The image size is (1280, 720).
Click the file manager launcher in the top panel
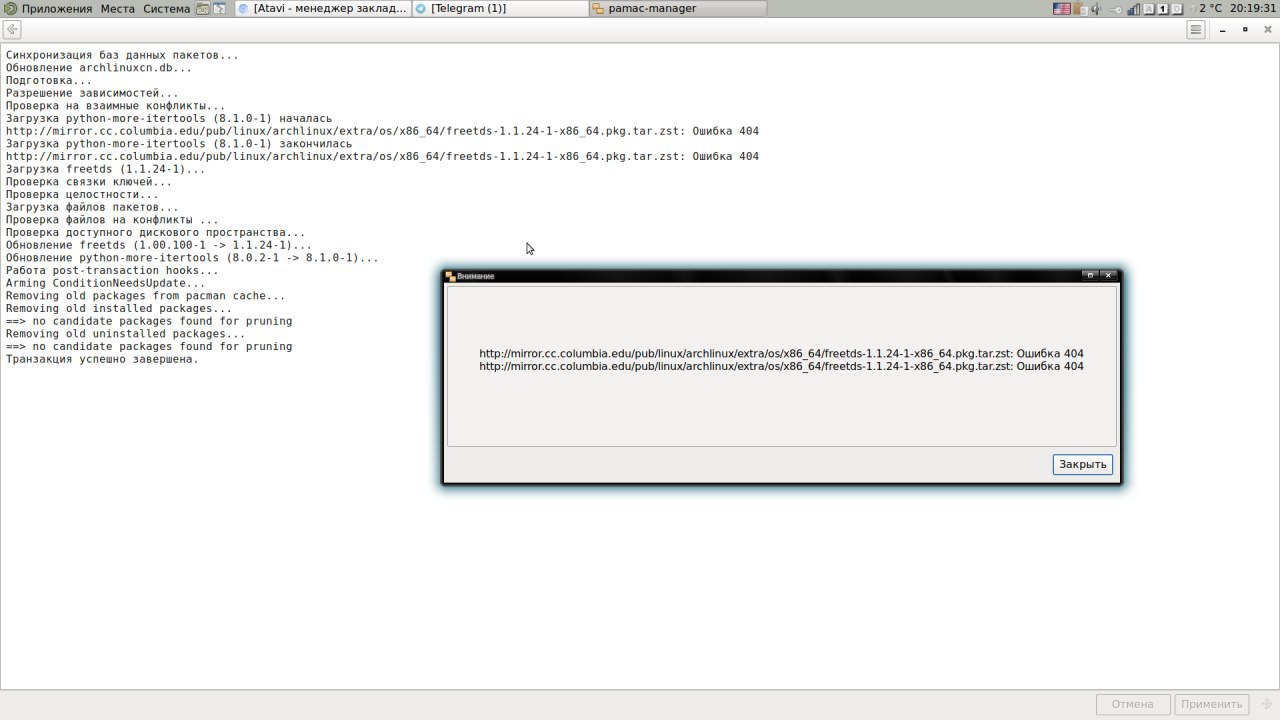tap(202, 8)
